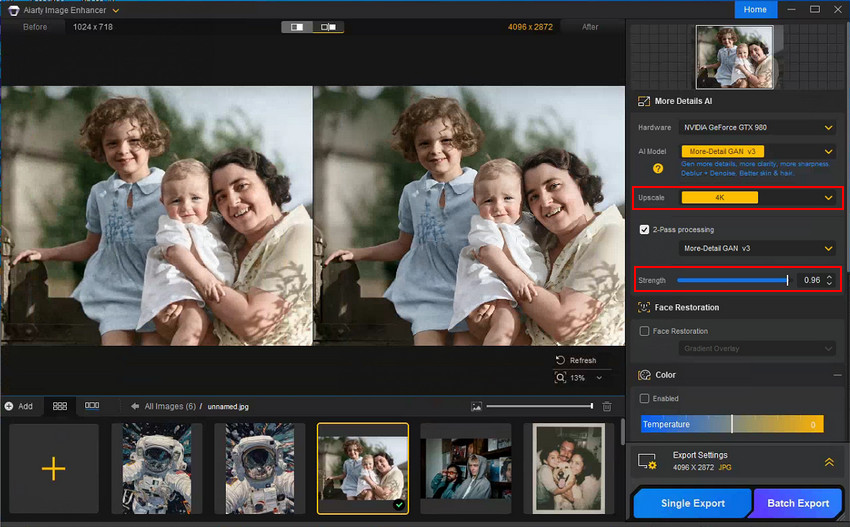
Task: Select the mother and children thumbnail
Action: 363,468
